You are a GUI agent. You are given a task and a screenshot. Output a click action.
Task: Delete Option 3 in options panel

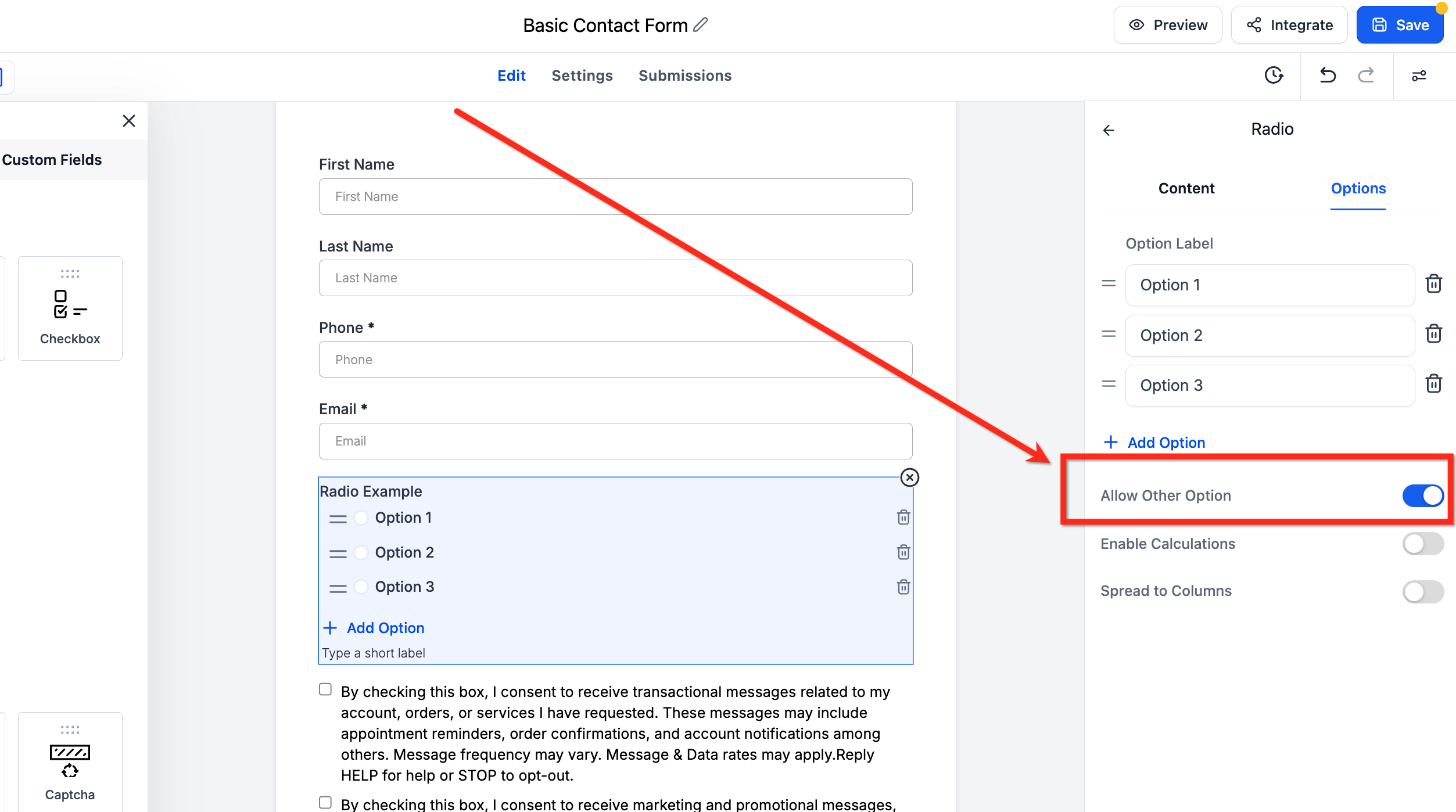[x=1434, y=383]
